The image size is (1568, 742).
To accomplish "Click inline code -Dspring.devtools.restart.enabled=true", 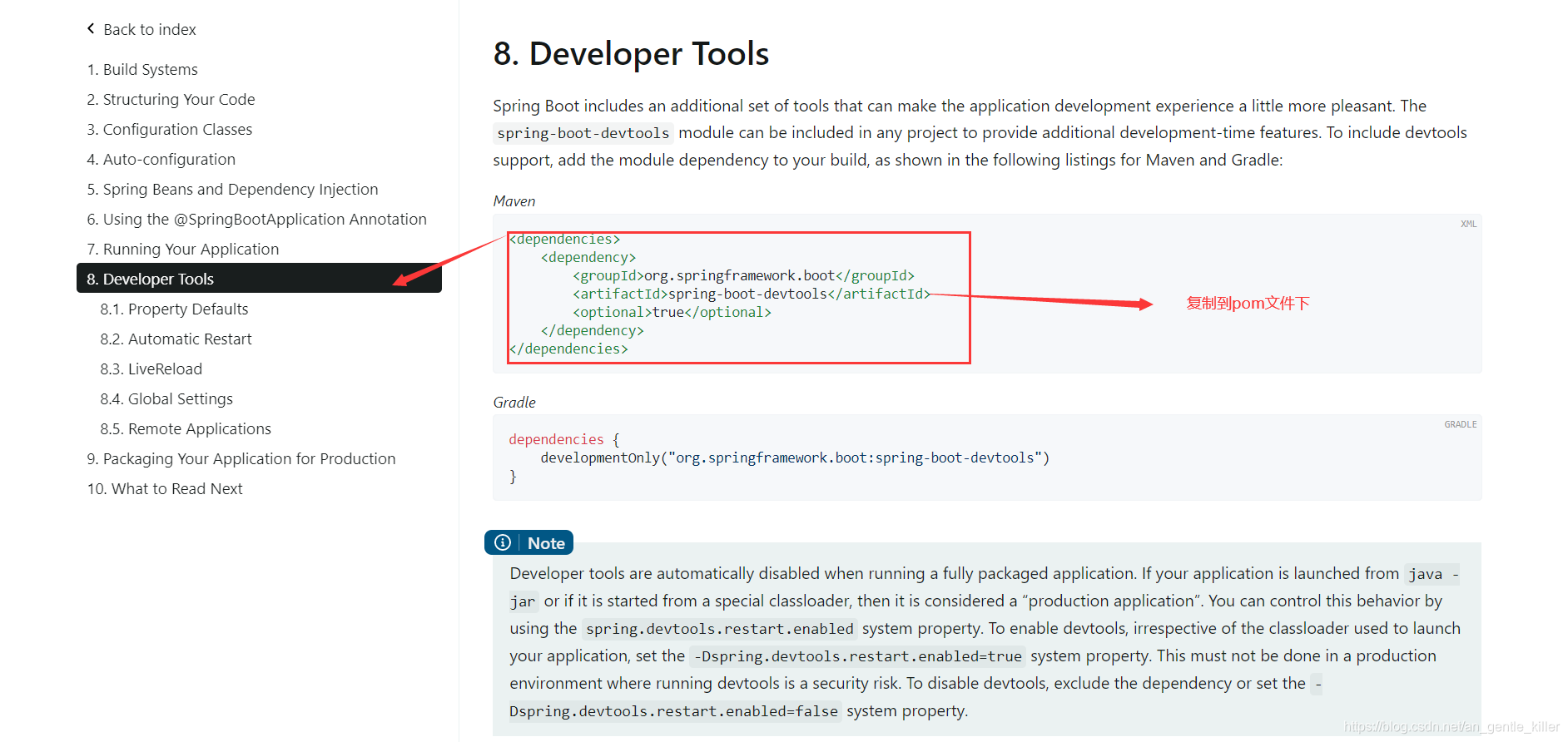I will tap(857, 656).
